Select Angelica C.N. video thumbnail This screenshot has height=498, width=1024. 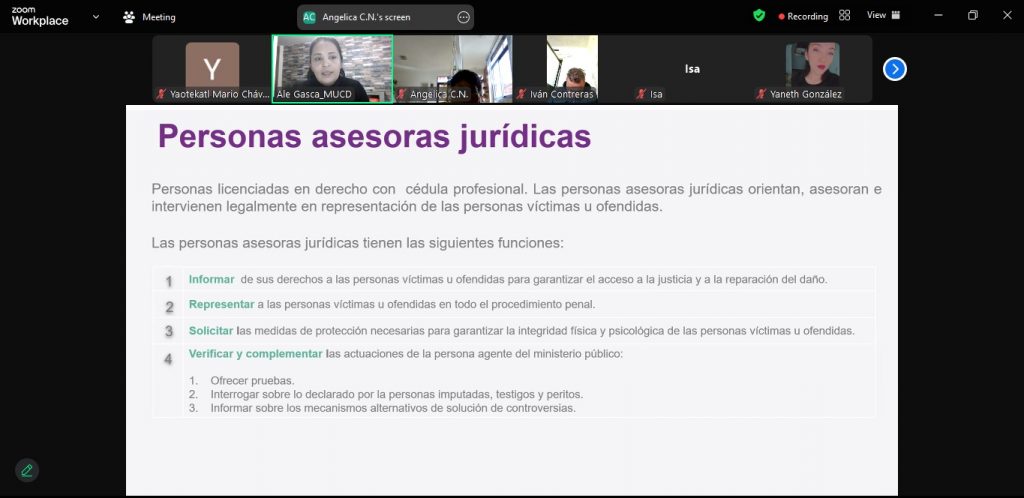point(453,68)
